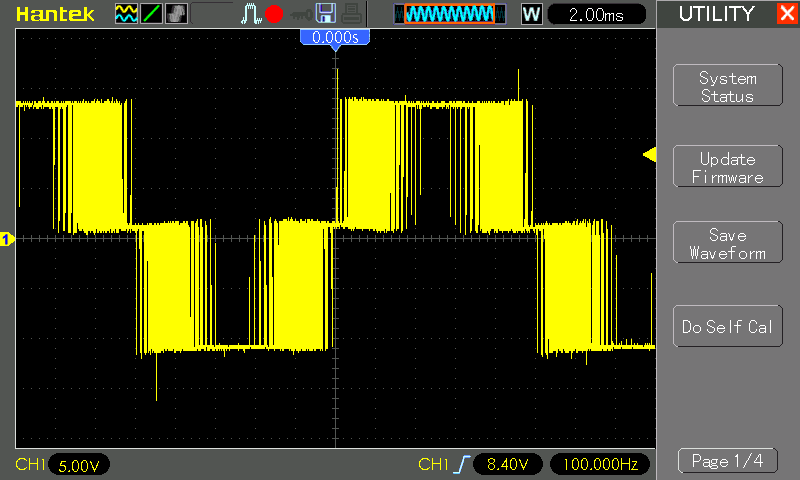The width and height of the screenshot is (800, 480).
Task: Click the green diagonal line icon
Action: pyautogui.click(x=151, y=14)
